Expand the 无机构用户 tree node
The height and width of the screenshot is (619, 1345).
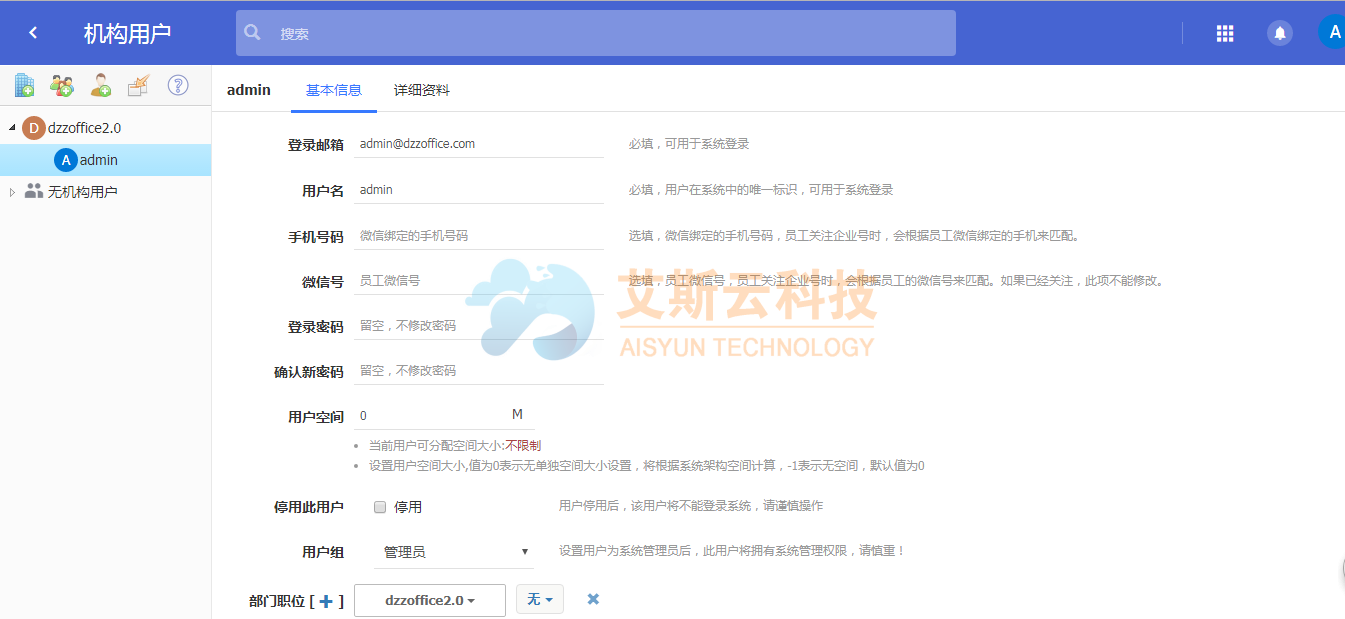(12, 192)
